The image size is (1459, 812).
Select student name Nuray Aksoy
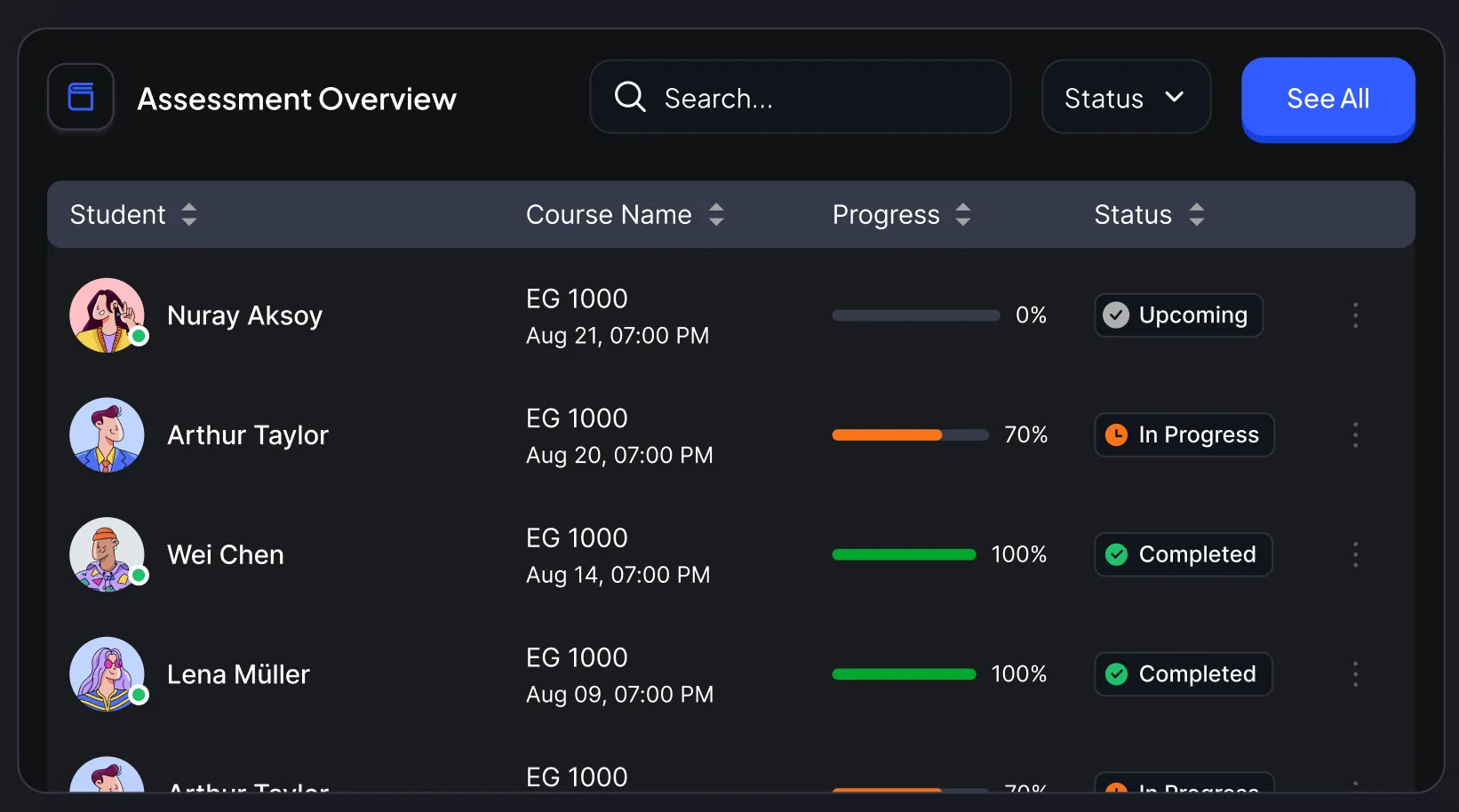245,315
